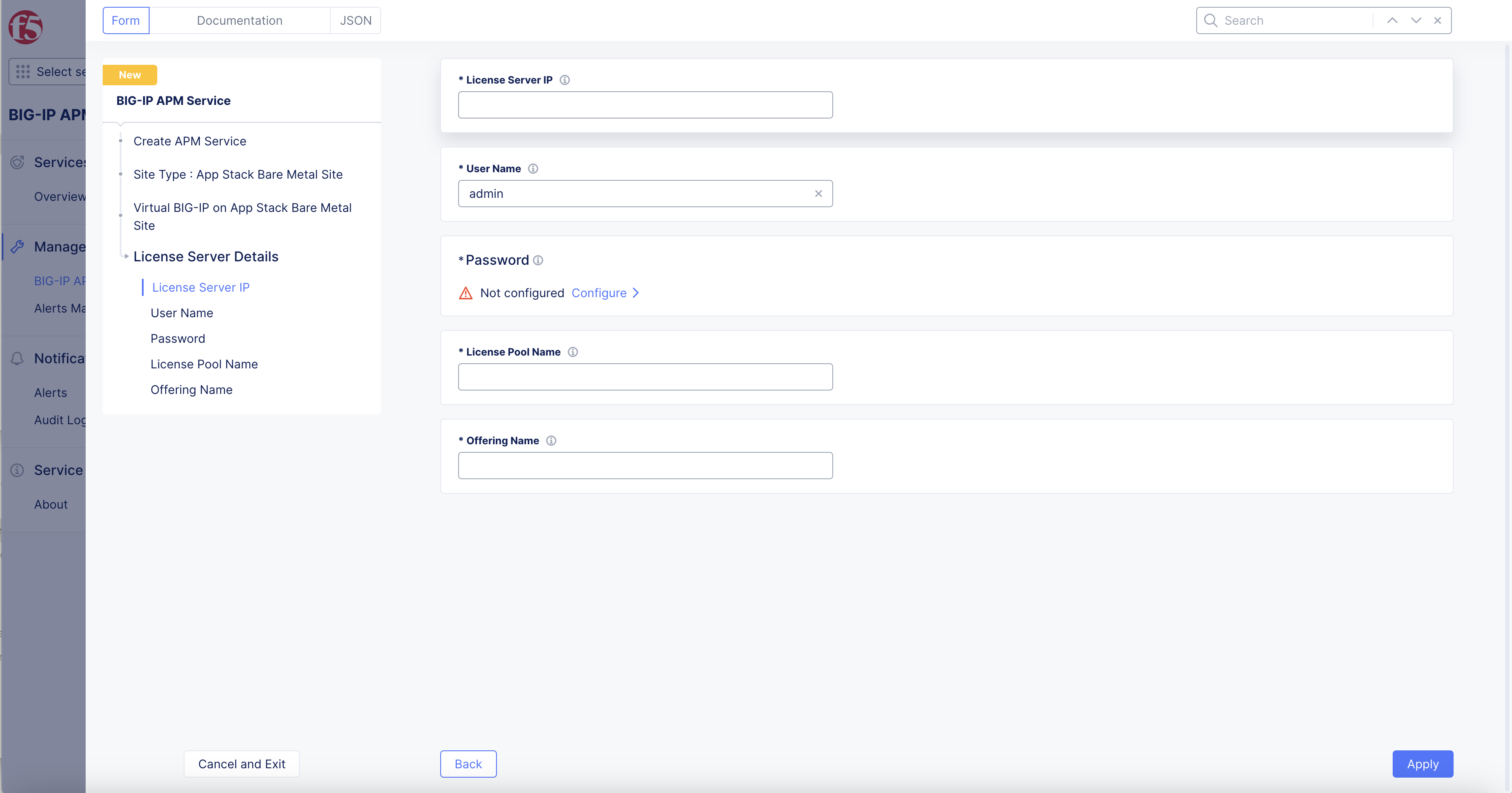Focus the Offering Name input field
This screenshot has height=793, width=1512.
[x=645, y=466]
